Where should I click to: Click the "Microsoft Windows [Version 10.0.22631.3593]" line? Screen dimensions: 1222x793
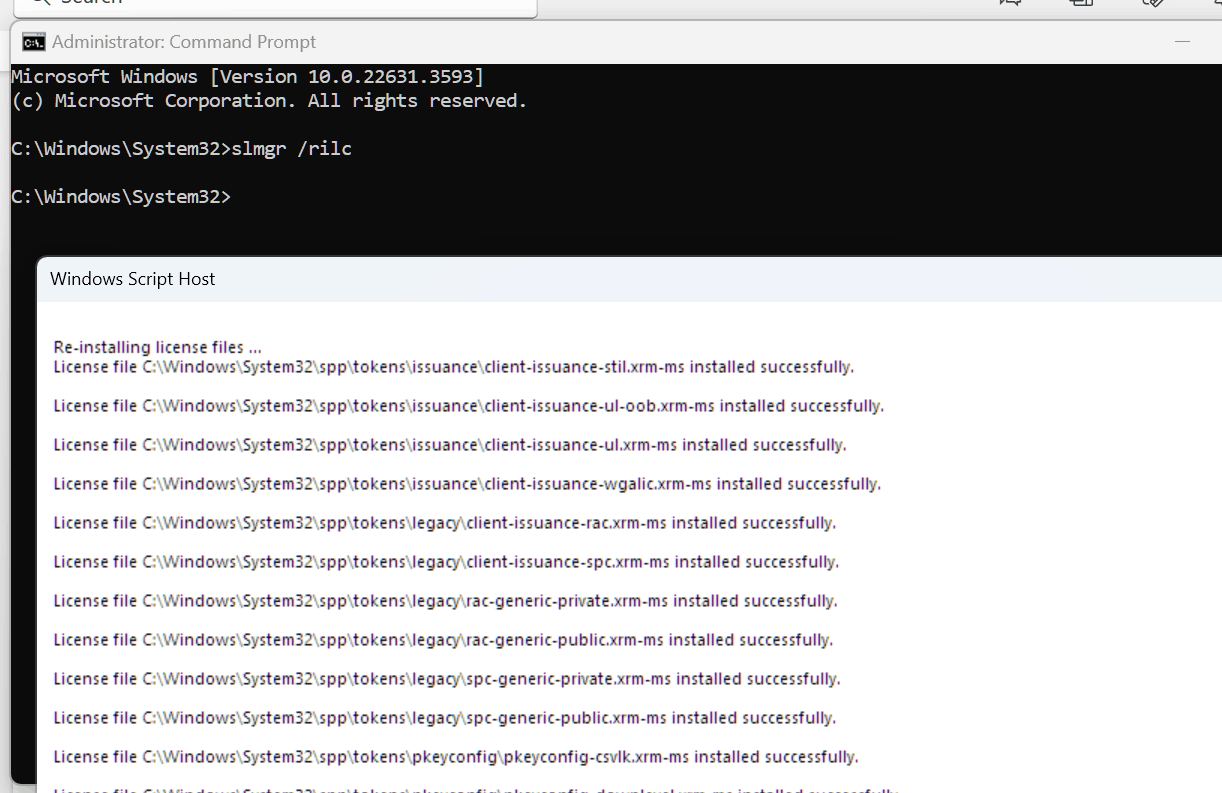tap(248, 77)
